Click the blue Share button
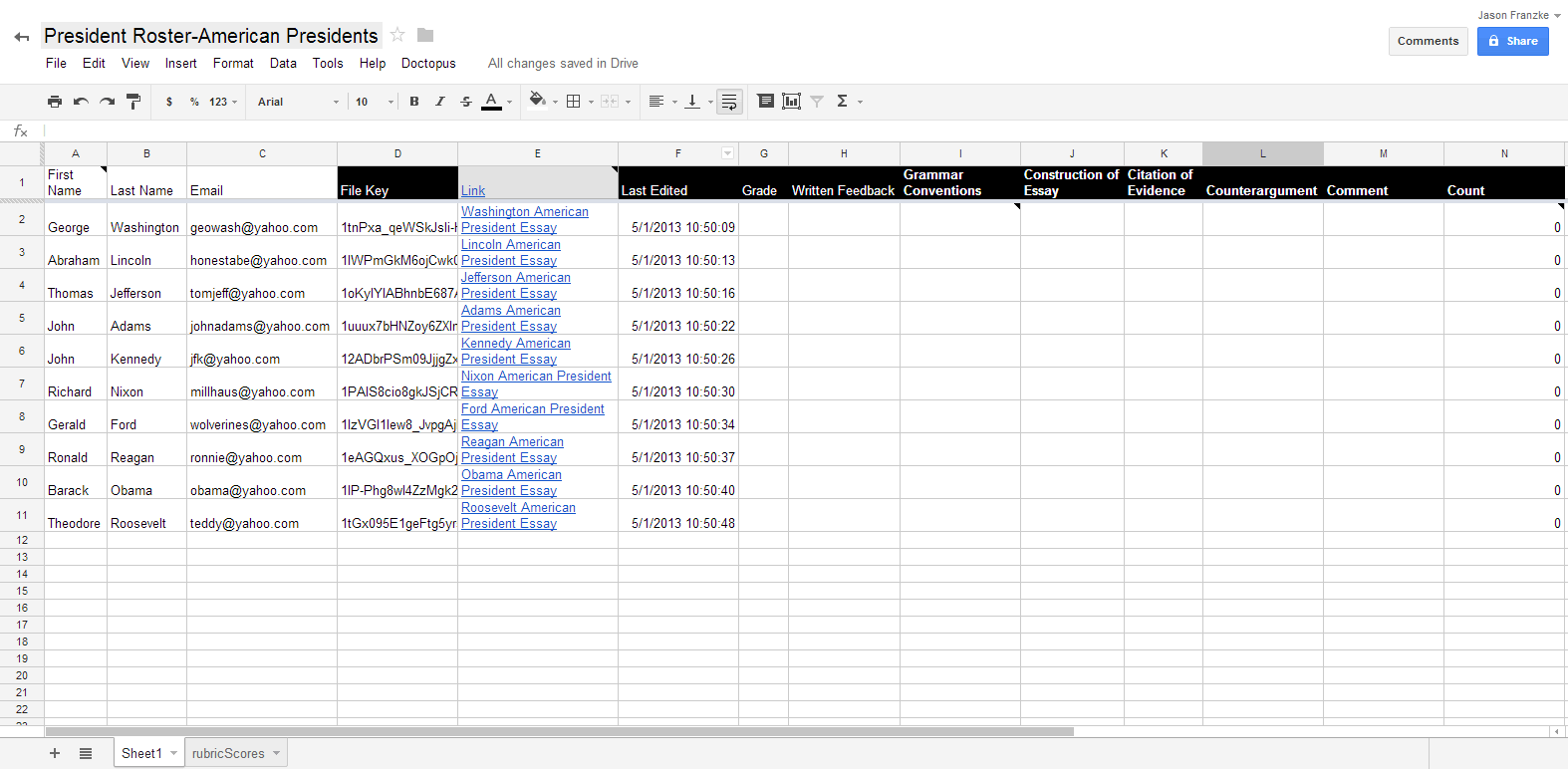The height and width of the screenshot is (769, 1568). tap(1512, 41)
